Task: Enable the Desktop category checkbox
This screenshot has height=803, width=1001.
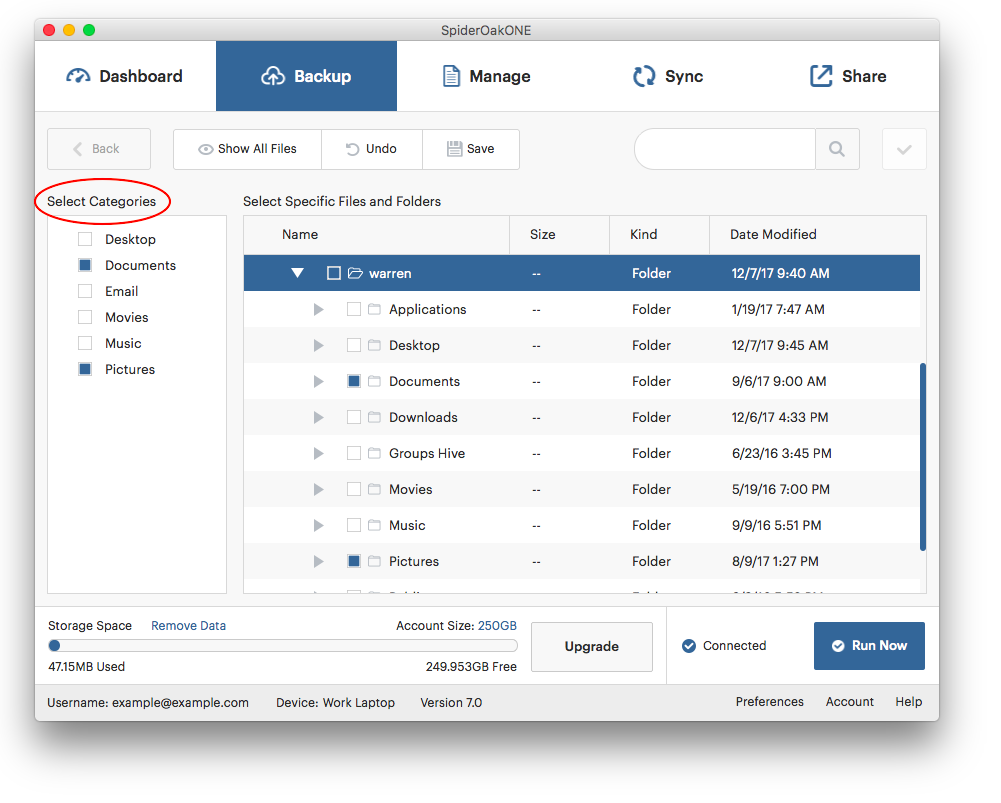Action: 85,239
